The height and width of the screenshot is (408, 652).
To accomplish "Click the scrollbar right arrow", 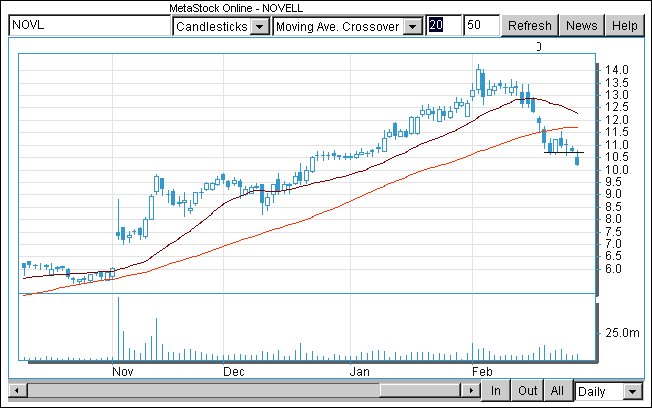I will click(x=471, y=391).
